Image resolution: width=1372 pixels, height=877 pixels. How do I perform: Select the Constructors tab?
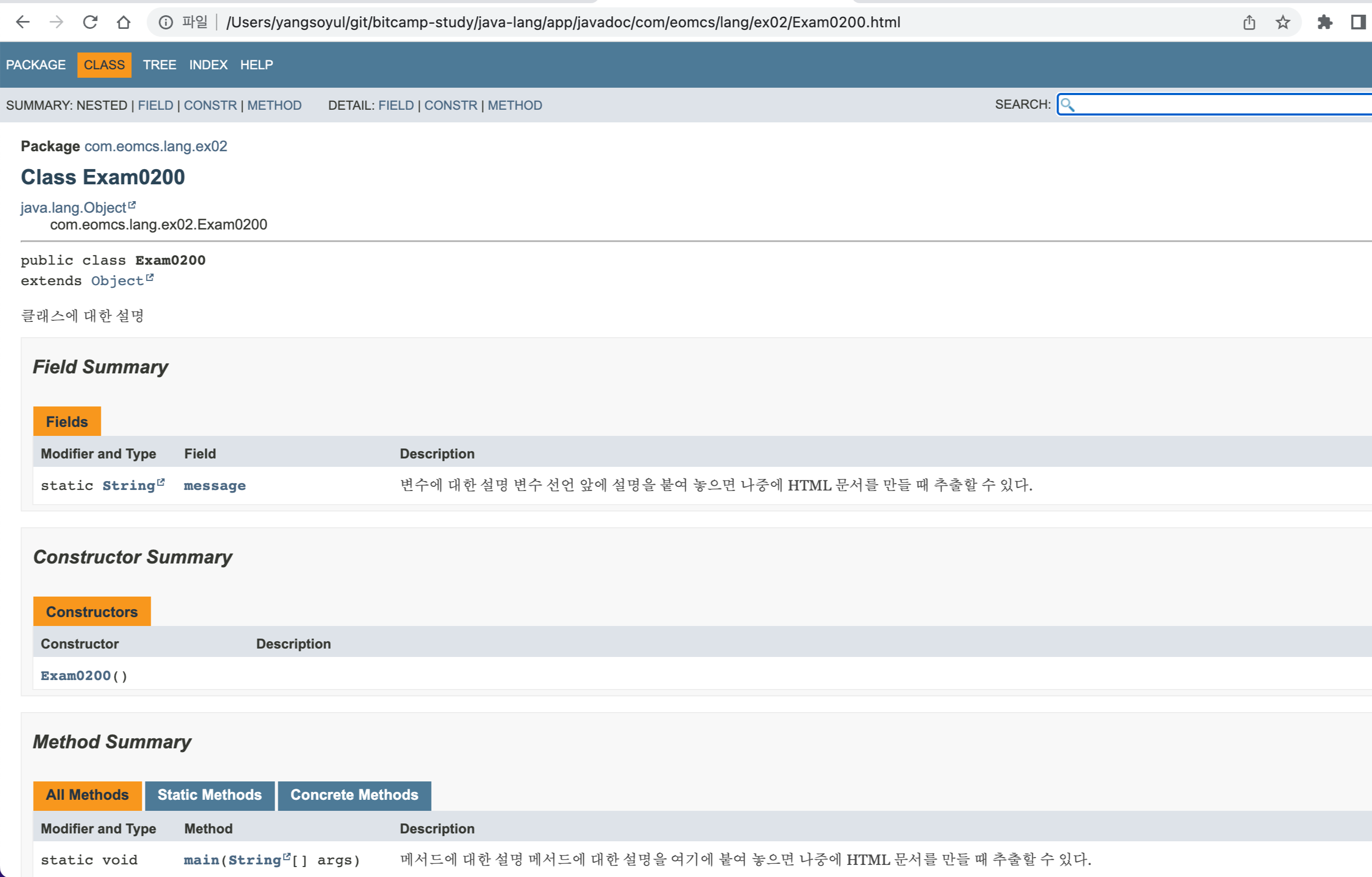point(92,611)
